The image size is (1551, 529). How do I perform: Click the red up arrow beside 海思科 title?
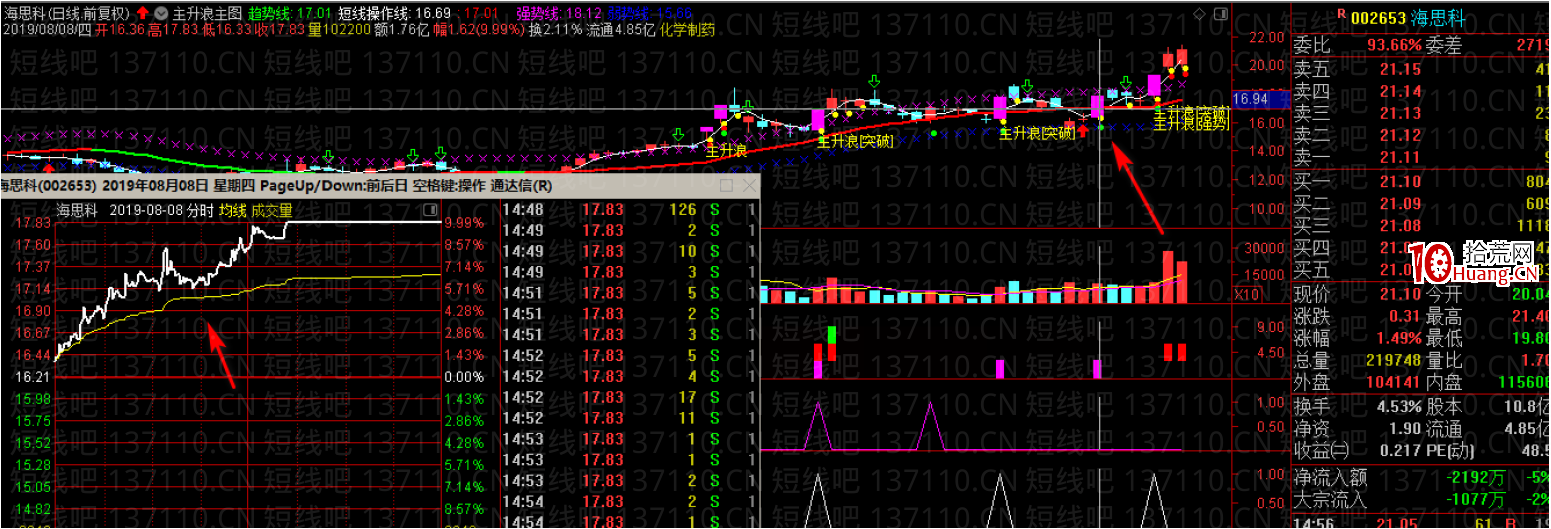[142, 14]
